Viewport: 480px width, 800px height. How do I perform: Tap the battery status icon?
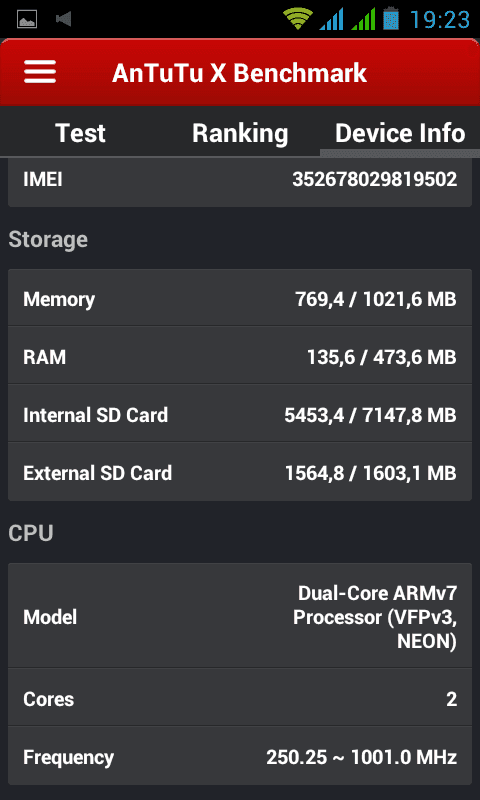391,19
